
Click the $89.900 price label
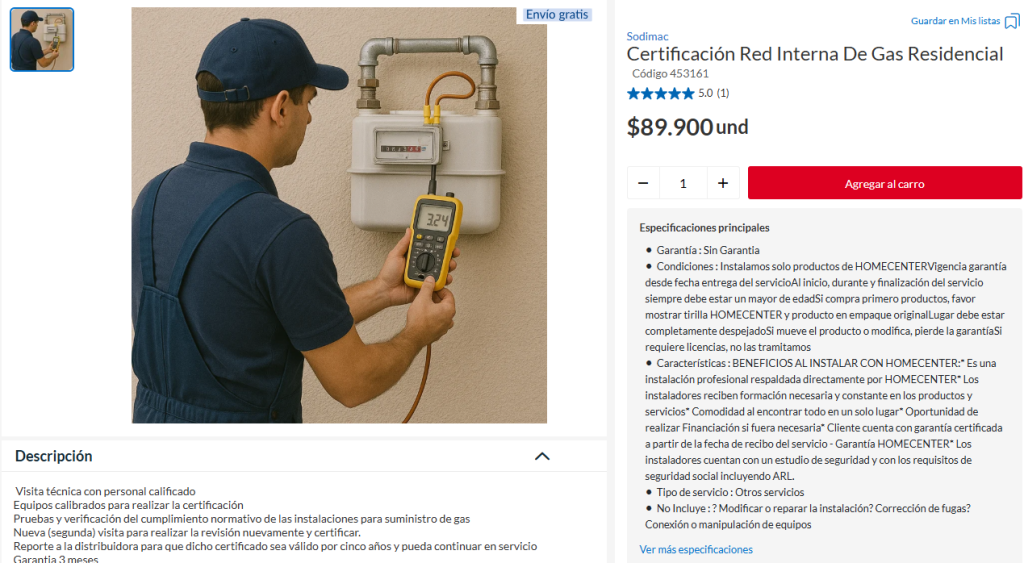point(669,127)
